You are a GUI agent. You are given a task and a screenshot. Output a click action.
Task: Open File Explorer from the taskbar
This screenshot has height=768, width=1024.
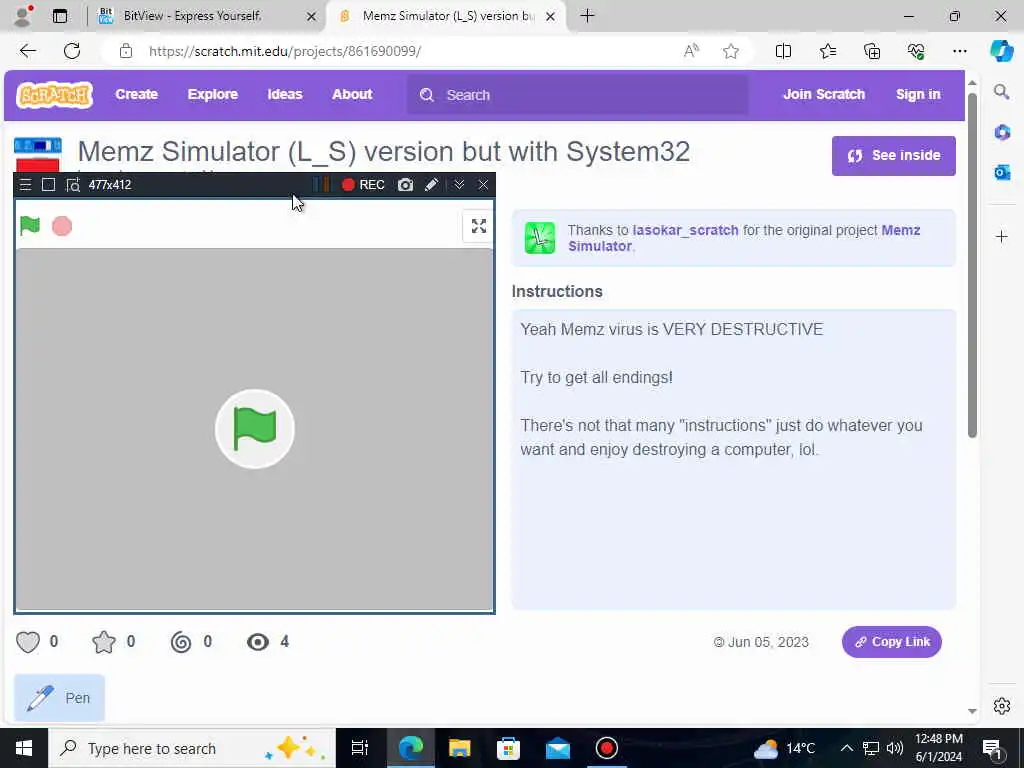459,748
